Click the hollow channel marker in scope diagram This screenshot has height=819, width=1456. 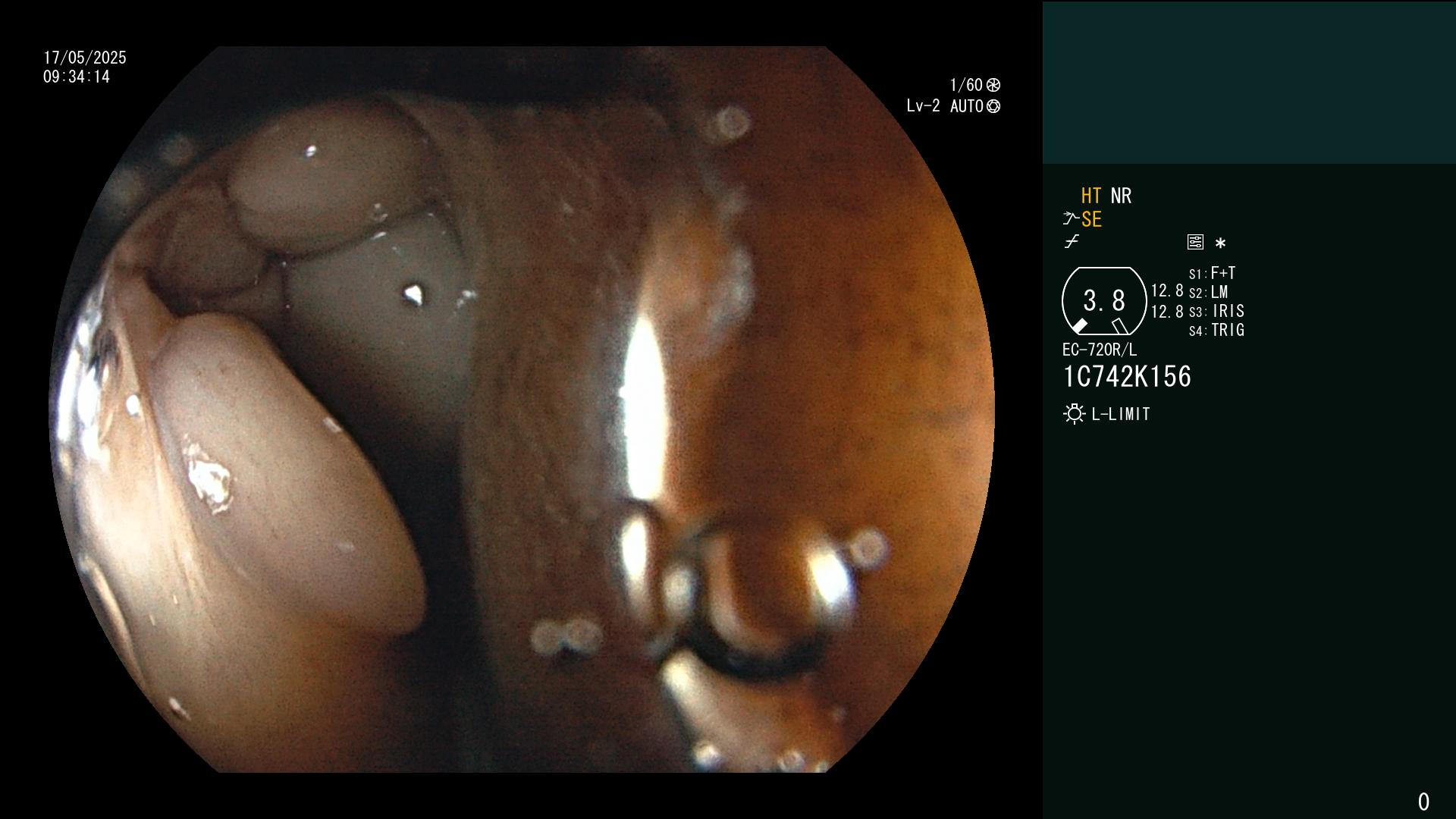click(x=1120, y=327)
